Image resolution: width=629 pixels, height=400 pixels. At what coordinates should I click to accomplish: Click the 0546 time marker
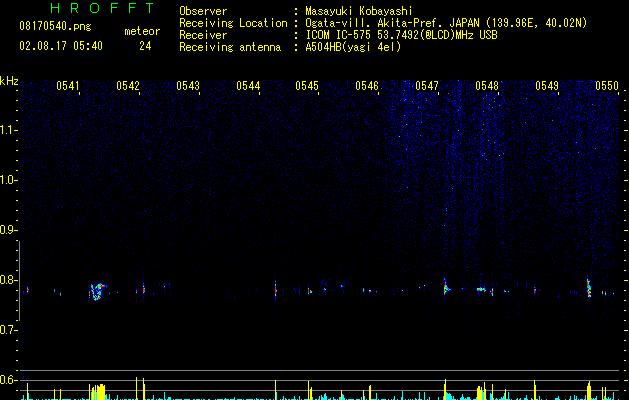pyautogui.click(x=367, y=86)
